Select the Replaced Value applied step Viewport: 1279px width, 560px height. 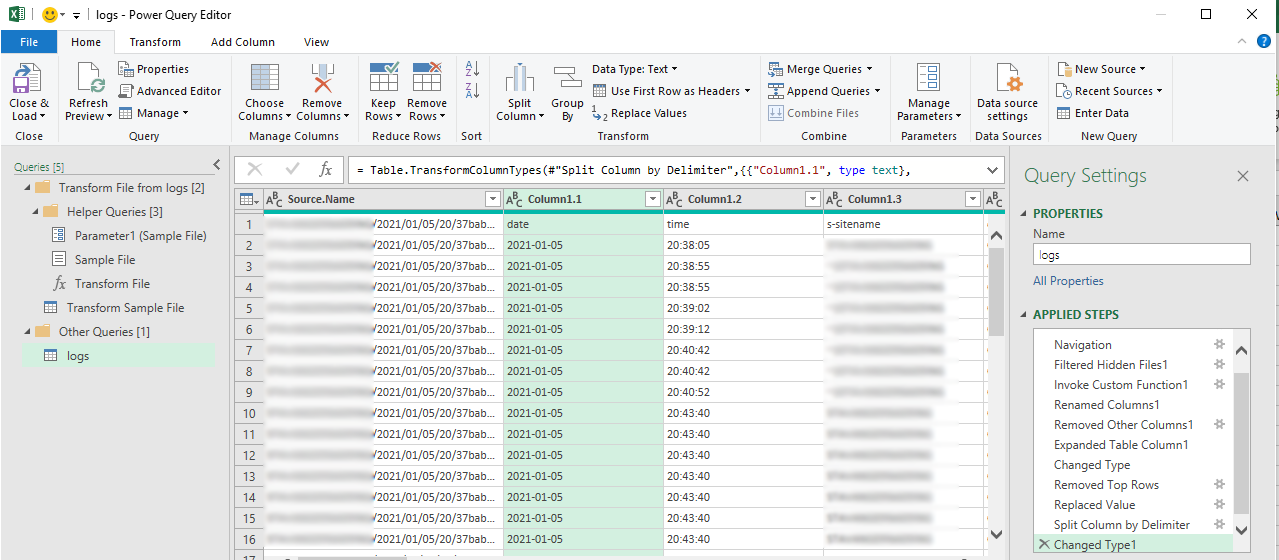click(x=1094, y=505)
